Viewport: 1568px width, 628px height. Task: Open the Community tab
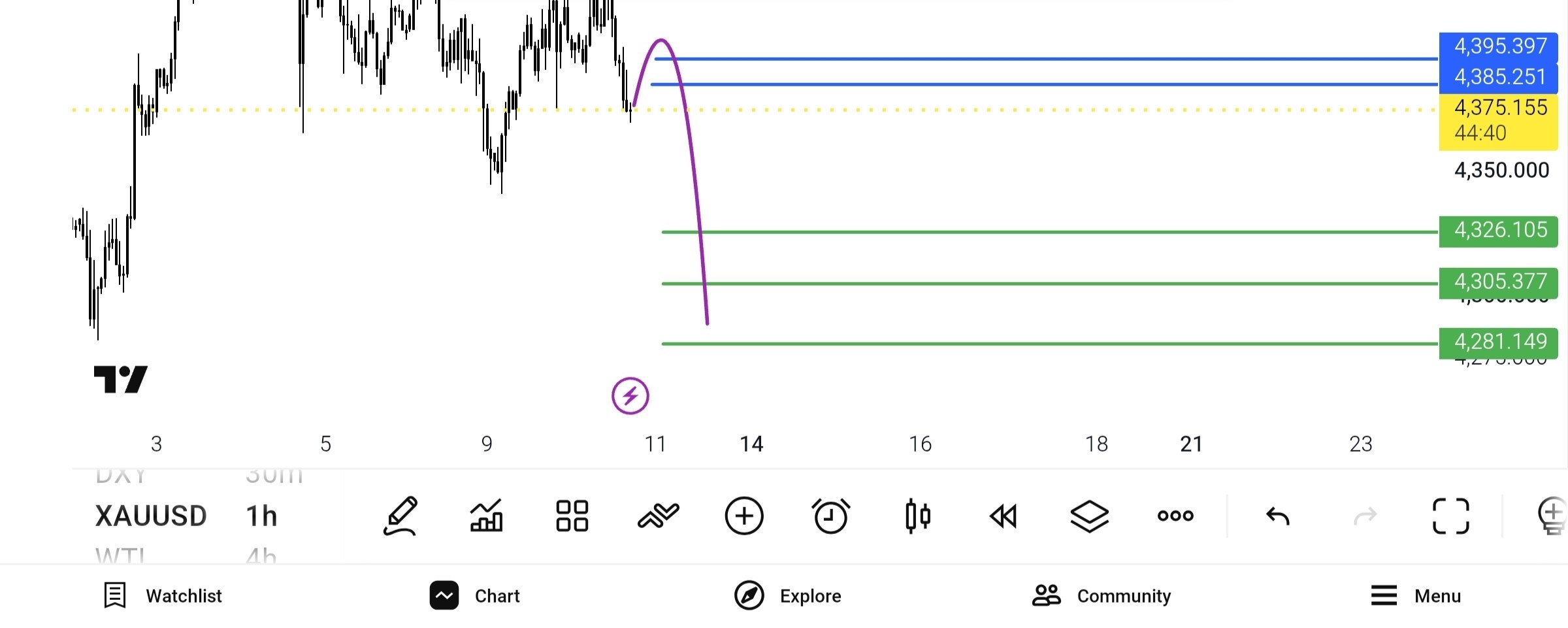(1102, 596)
